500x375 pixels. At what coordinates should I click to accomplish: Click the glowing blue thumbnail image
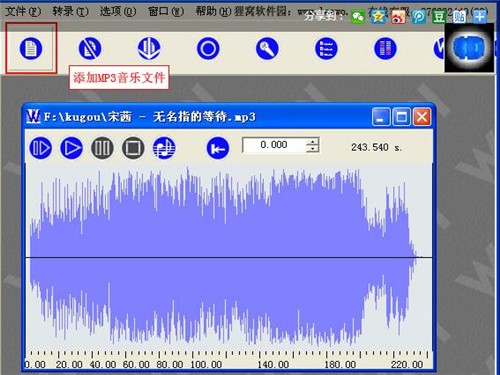coord(469,48)
